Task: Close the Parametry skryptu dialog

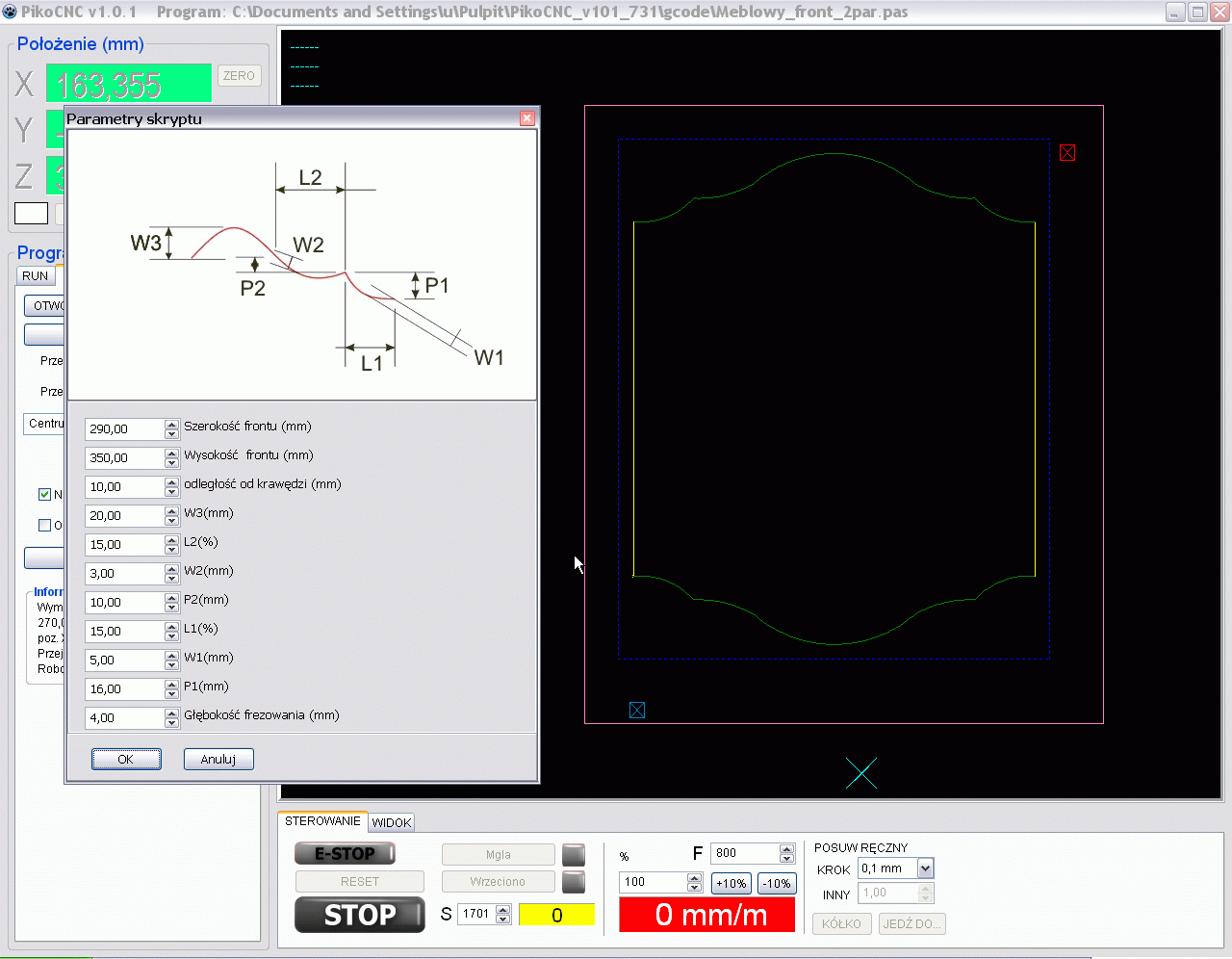Action: click(527, 118)
